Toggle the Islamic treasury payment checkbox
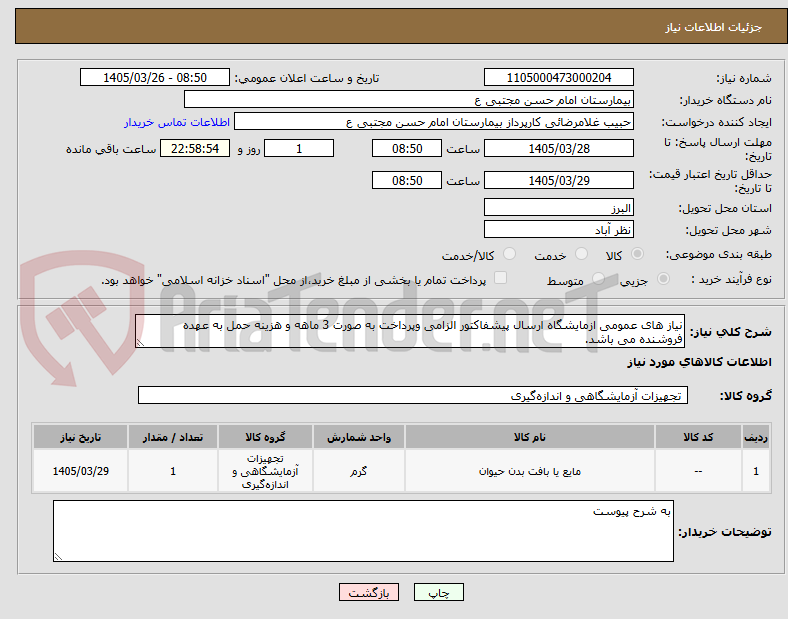788x619 pixels. 501,278
